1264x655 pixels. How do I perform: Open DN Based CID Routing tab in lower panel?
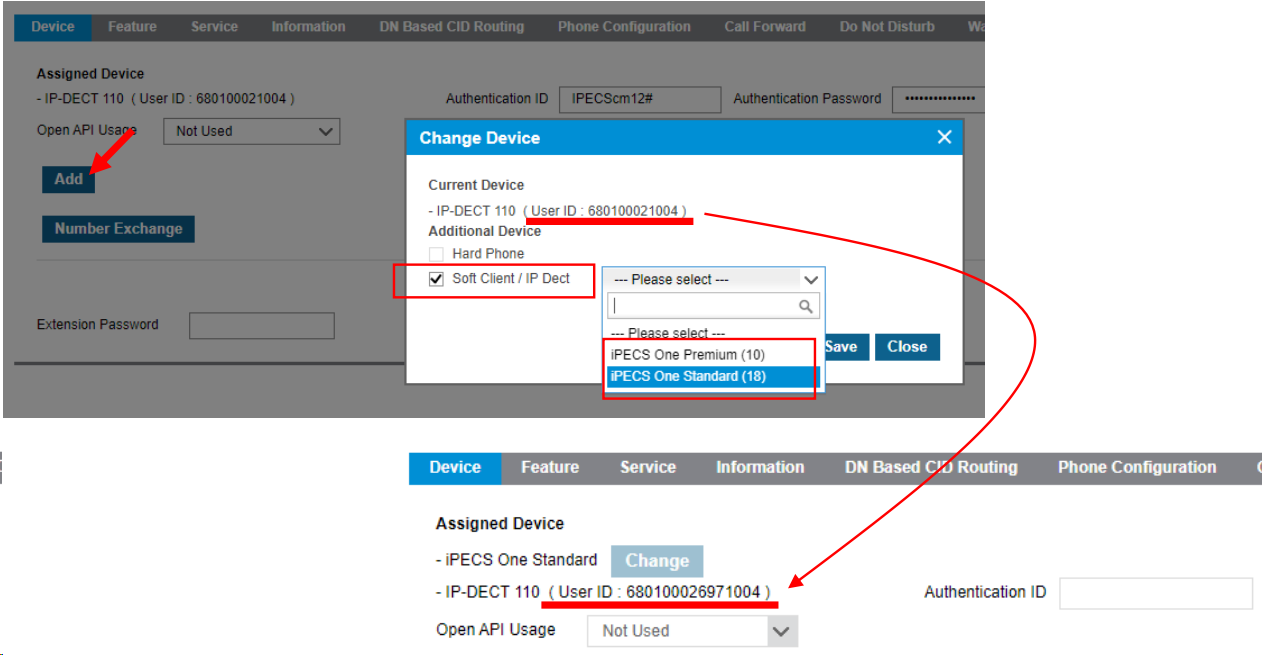931,467
